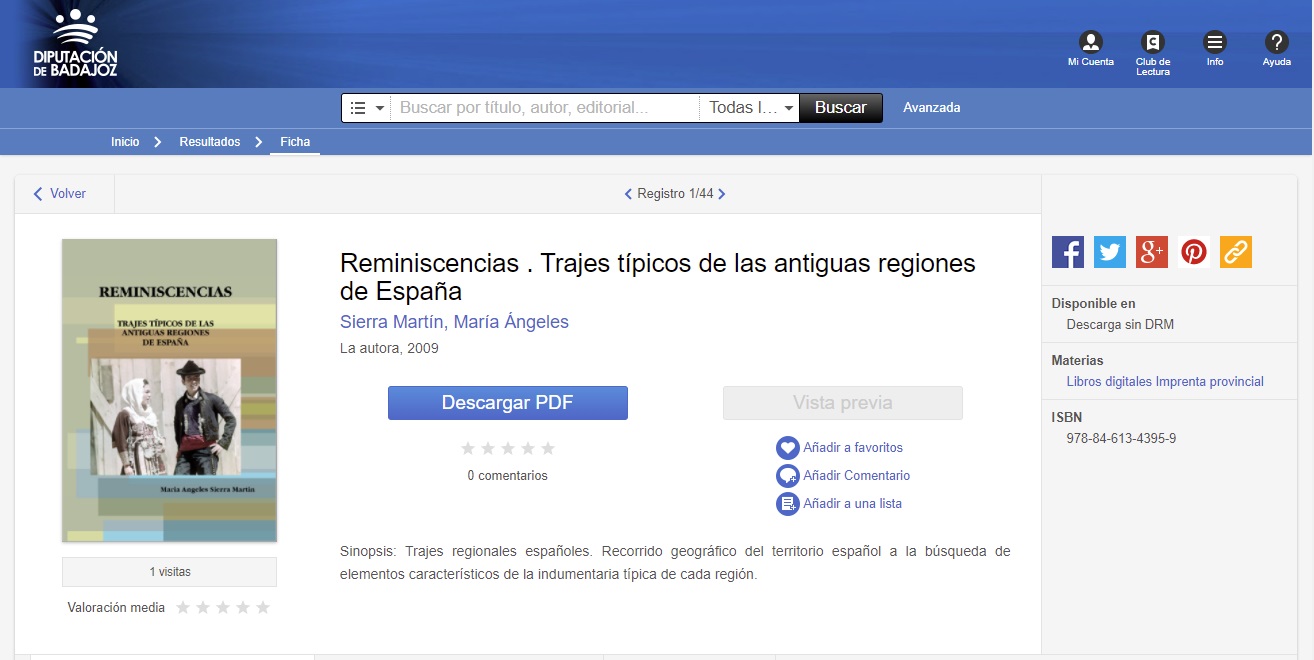Image resolution: width=1314 pixels, height=660 pixels.
Task: Expand the search list-type dropdown
Action: click(367, 108)
